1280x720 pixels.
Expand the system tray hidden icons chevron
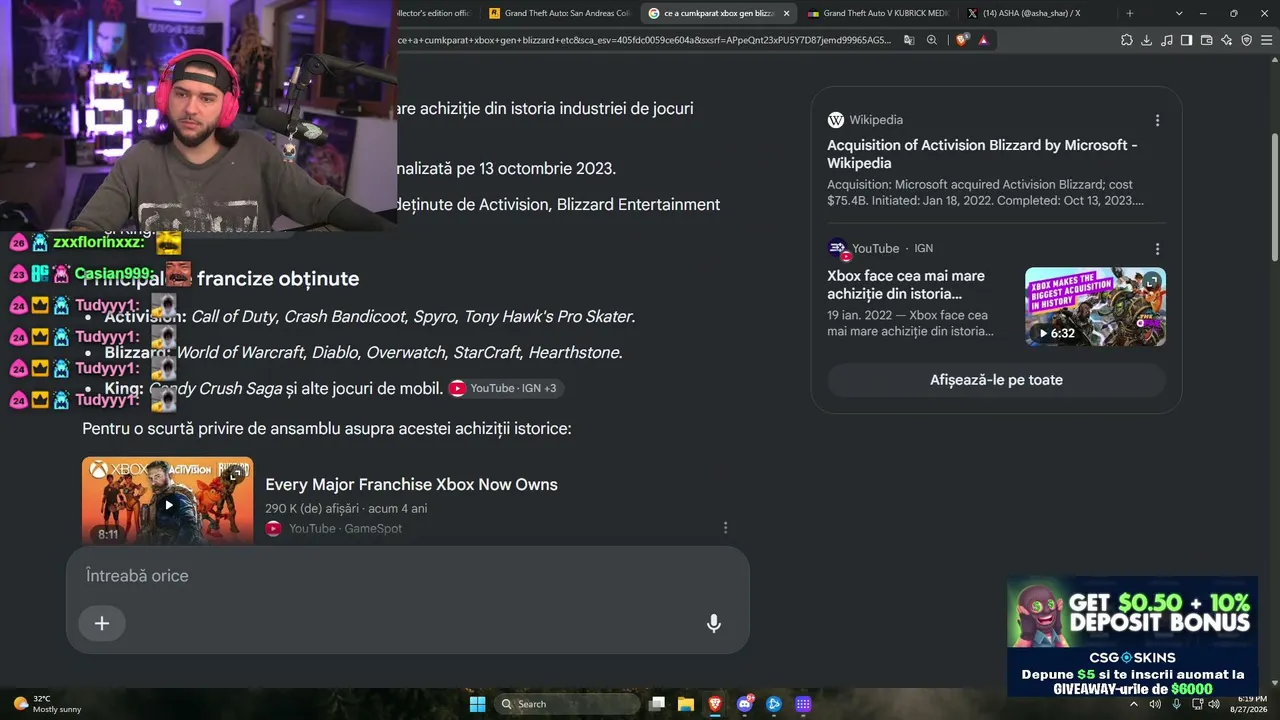(x=1134, y=704)
